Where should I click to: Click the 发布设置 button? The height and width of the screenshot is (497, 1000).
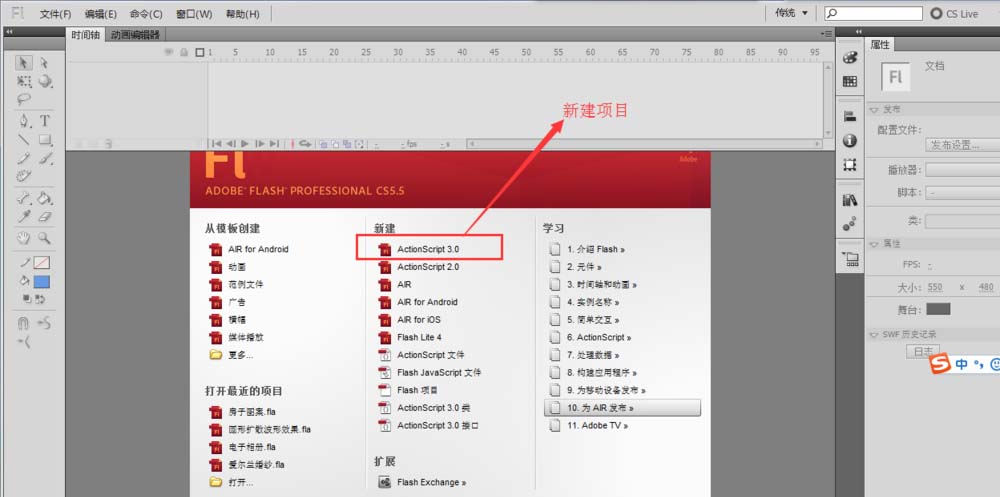962,145
